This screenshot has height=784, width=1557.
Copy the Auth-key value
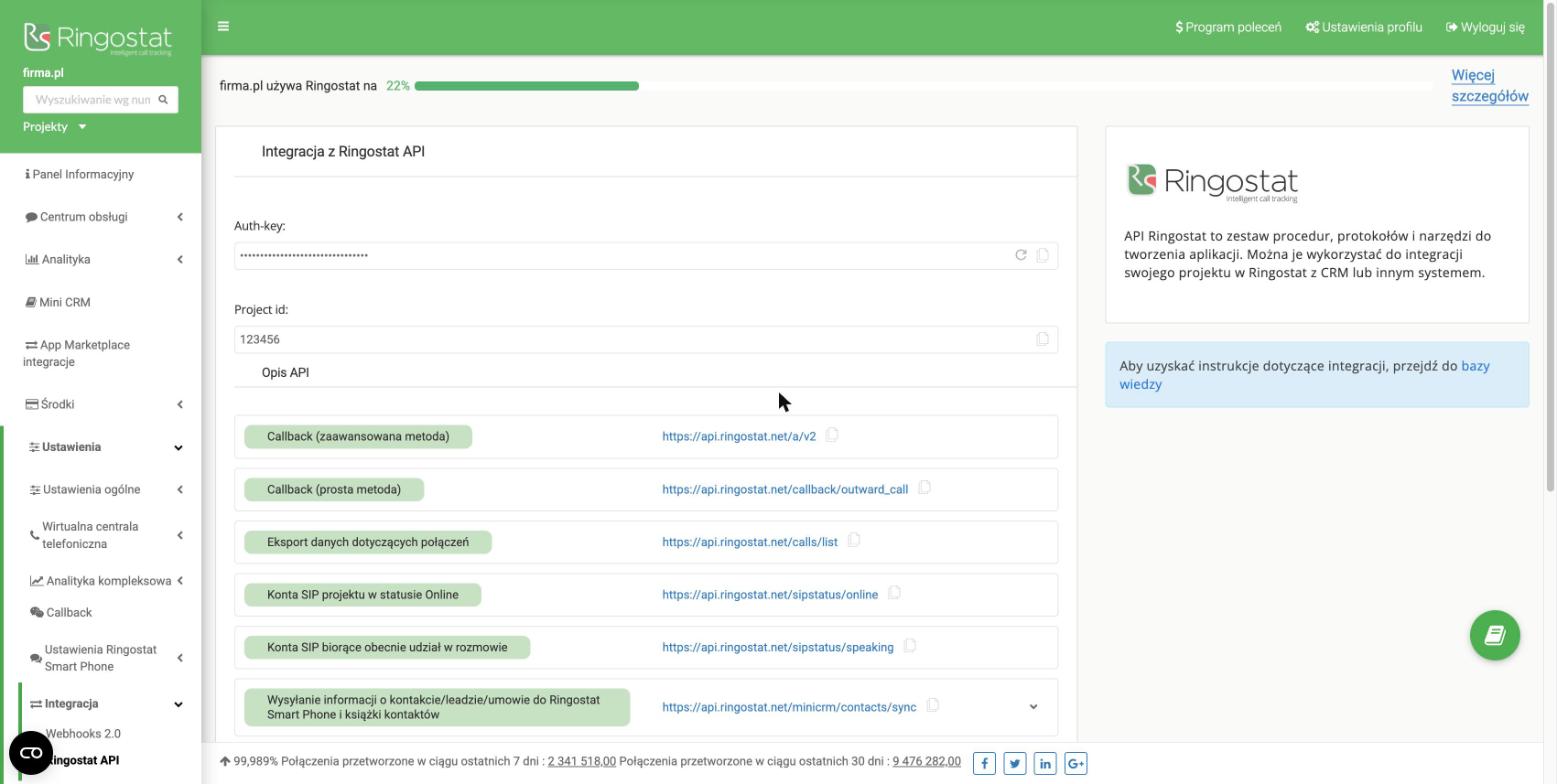tap(1042, 255)
